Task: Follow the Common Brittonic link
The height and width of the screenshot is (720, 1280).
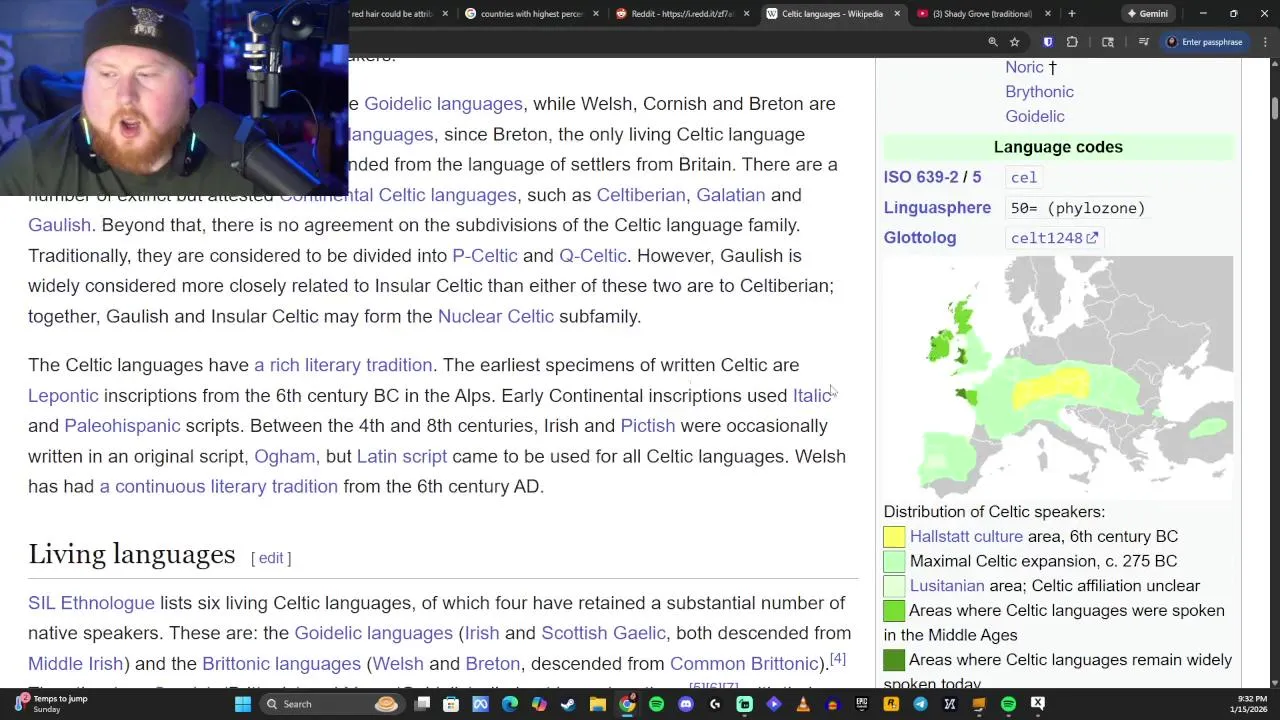Action: click(744, 664)
